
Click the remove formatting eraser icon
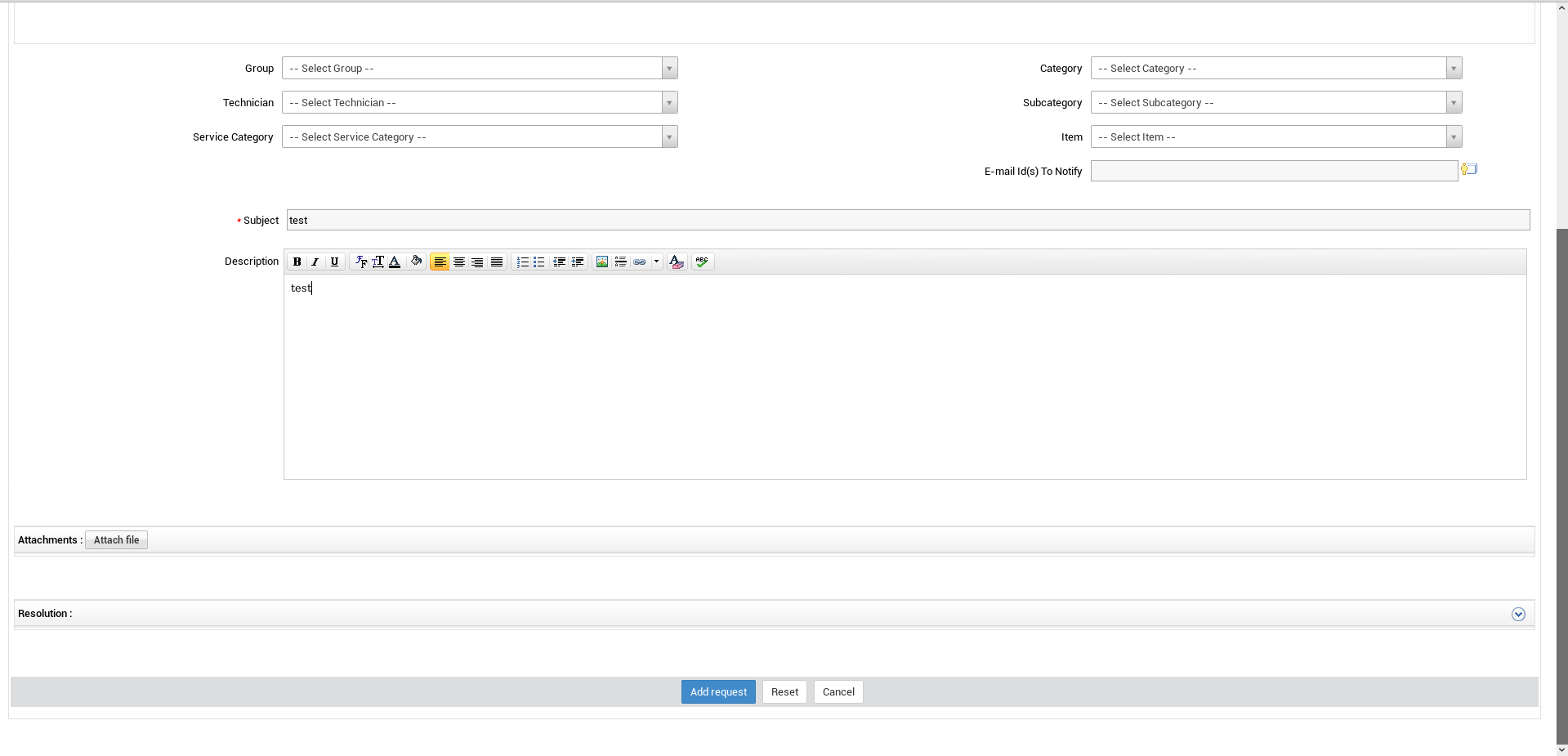[x=676, y=262]
